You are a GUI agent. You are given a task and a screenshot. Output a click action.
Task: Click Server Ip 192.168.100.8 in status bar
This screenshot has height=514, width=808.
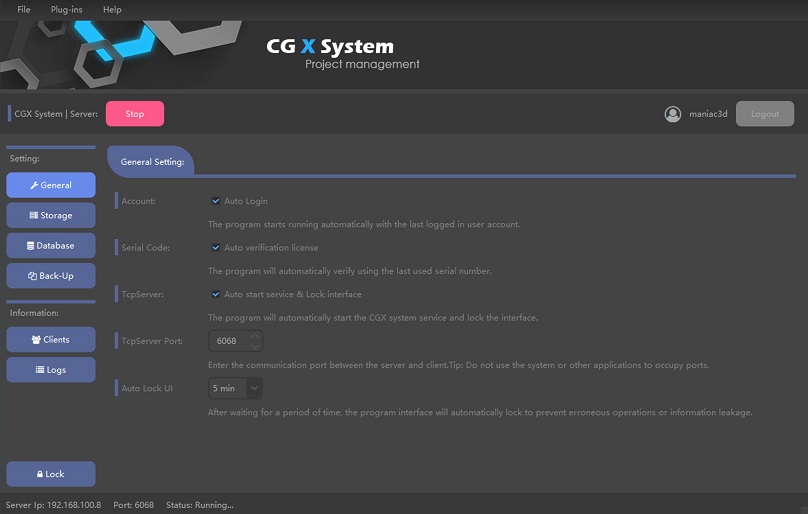point(53,505)
